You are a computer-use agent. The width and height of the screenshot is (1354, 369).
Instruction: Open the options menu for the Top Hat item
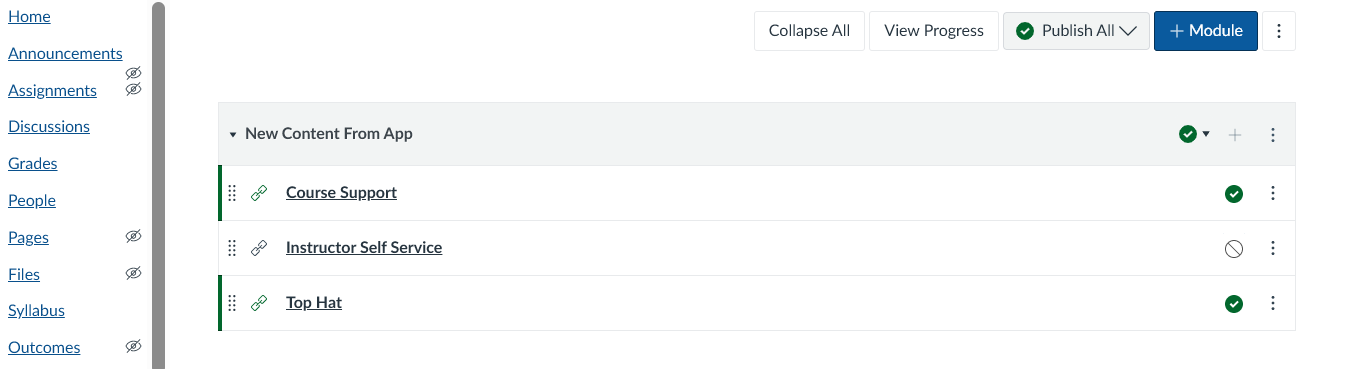click(1273, 303)
